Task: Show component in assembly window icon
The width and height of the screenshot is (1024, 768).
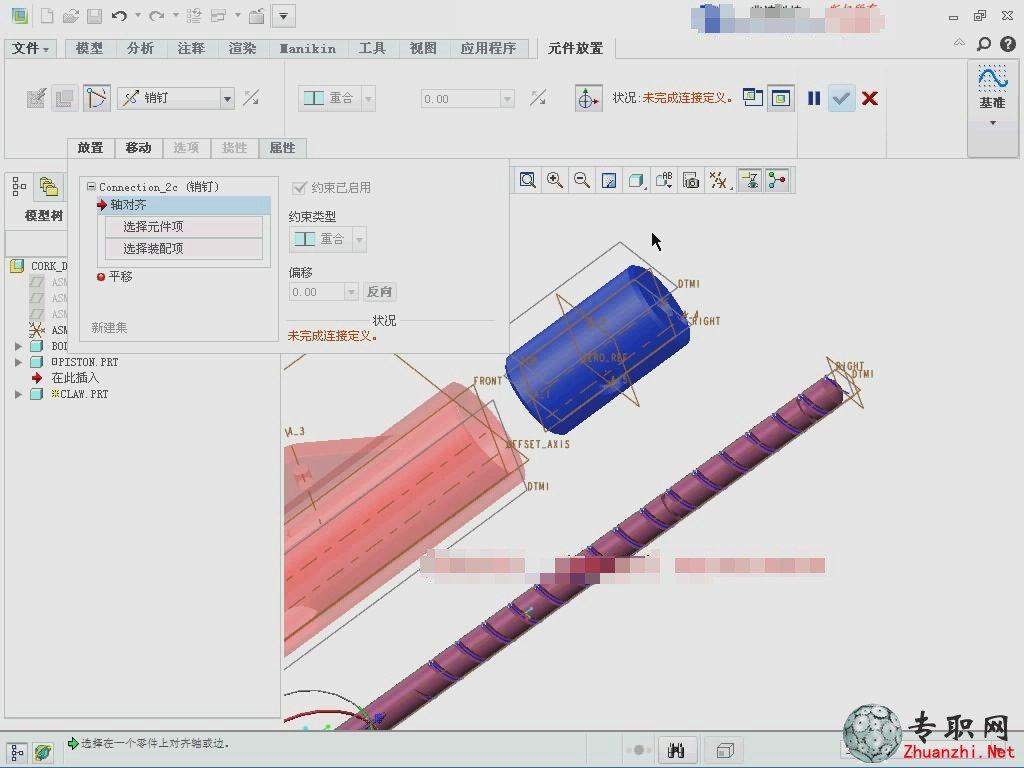Action: pyautogui.click(x=780, y=98)
